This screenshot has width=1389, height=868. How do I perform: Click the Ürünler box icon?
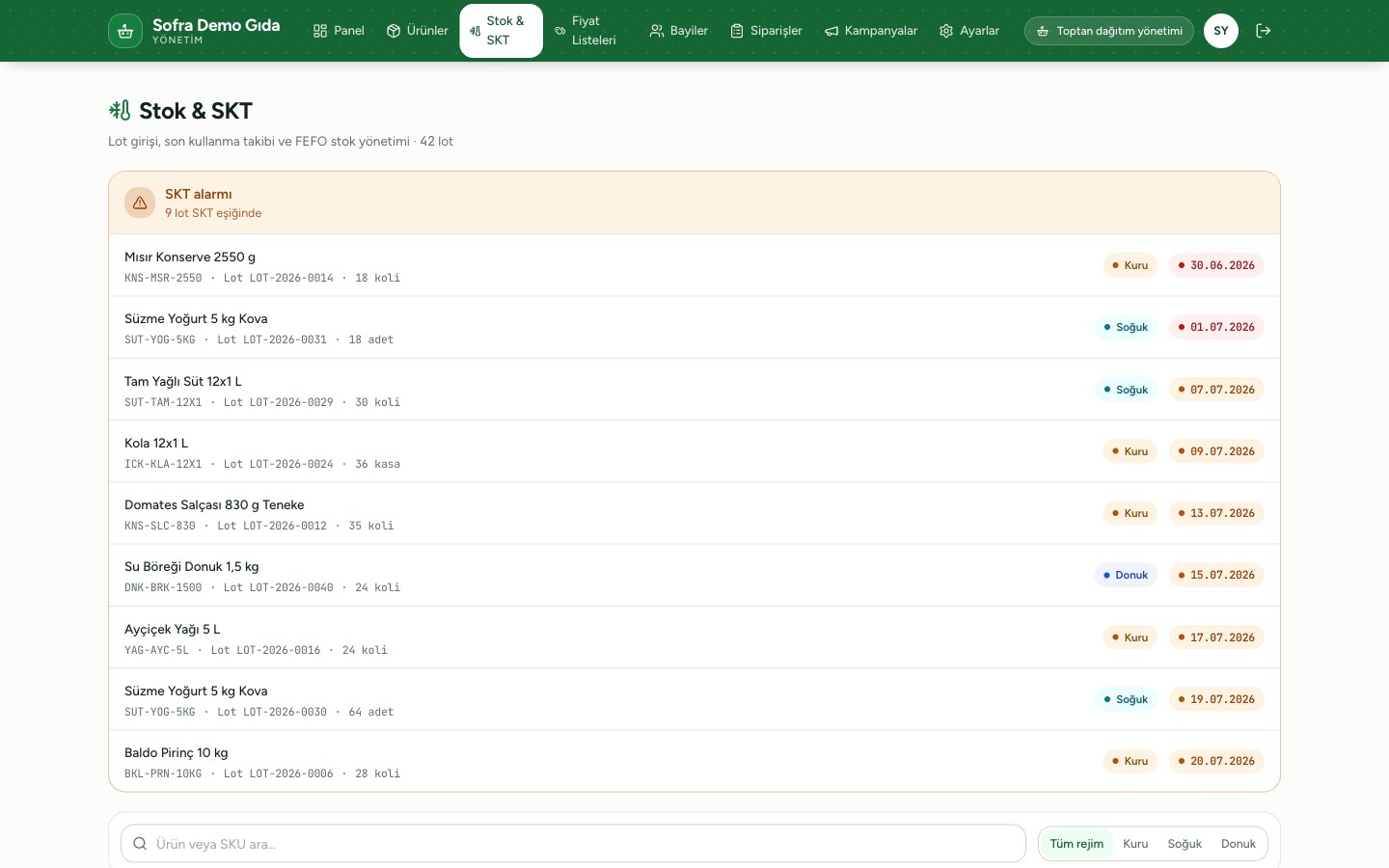(394, 31)
